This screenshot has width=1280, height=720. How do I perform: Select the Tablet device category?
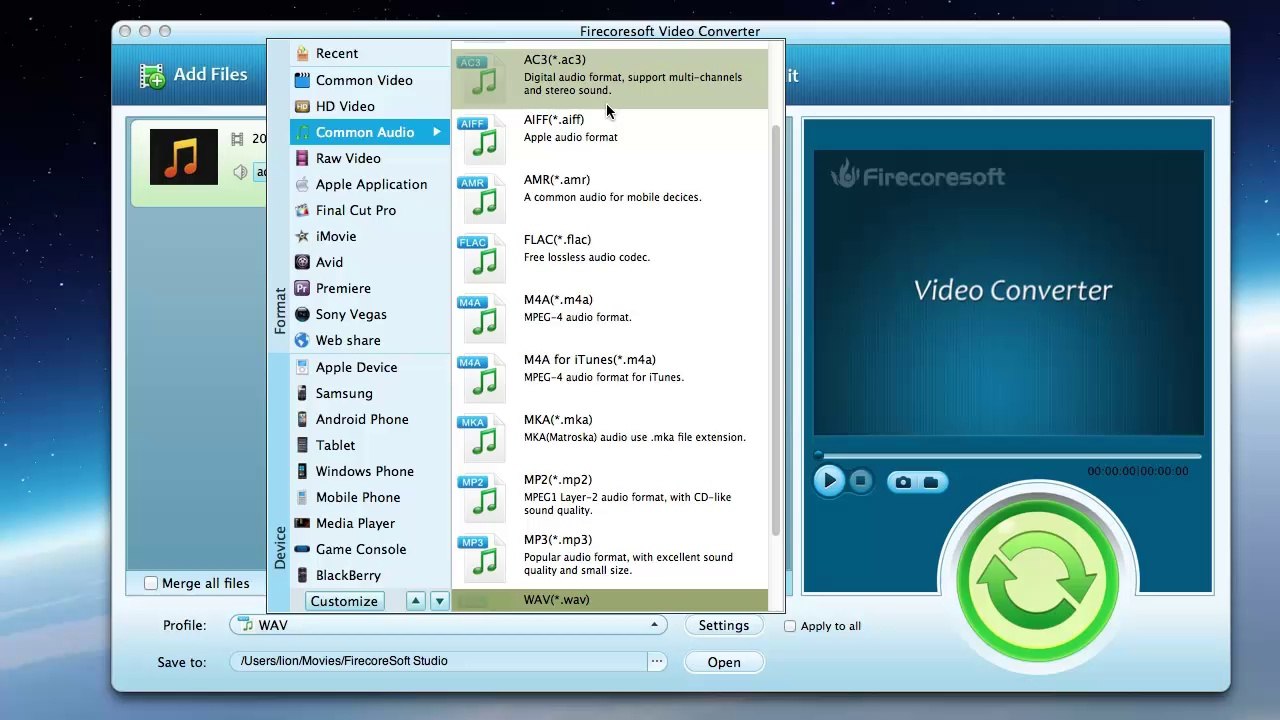pyautogui.click(x=370, y=445)
